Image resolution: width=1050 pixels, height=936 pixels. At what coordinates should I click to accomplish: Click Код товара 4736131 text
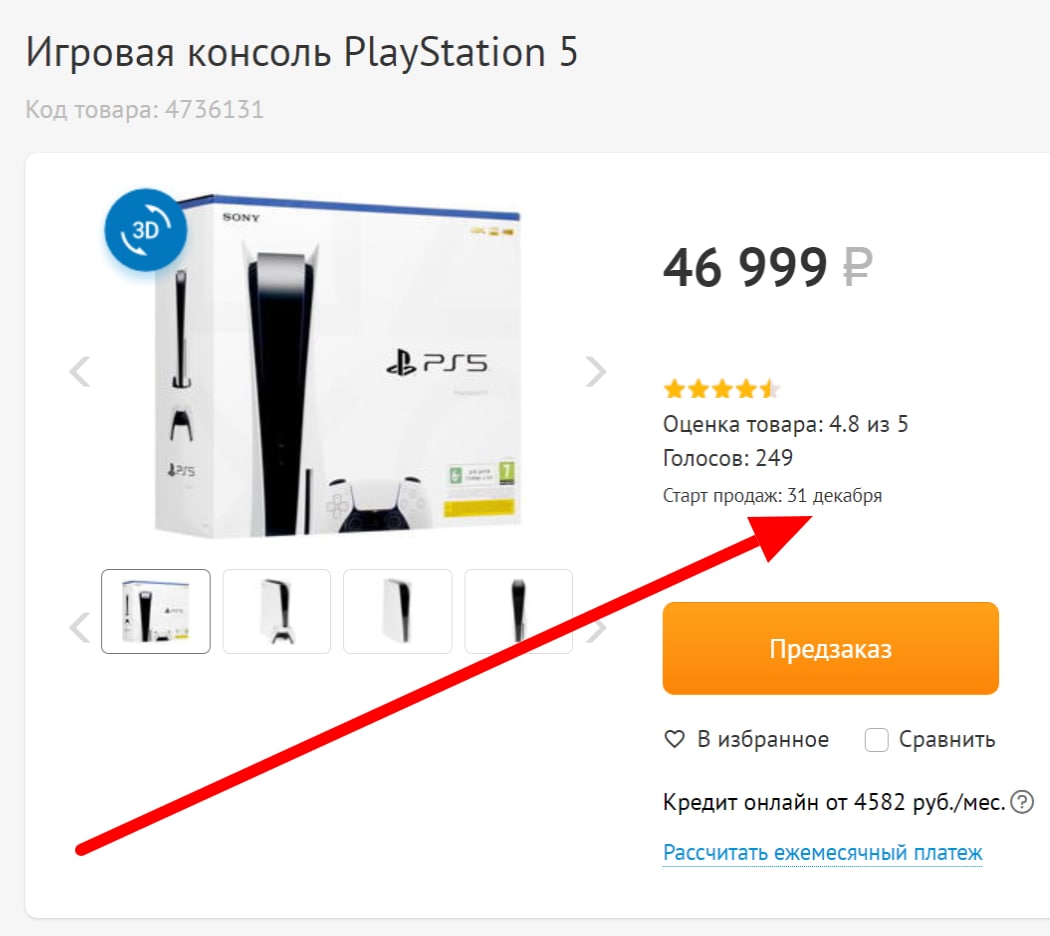pos(145,109)
